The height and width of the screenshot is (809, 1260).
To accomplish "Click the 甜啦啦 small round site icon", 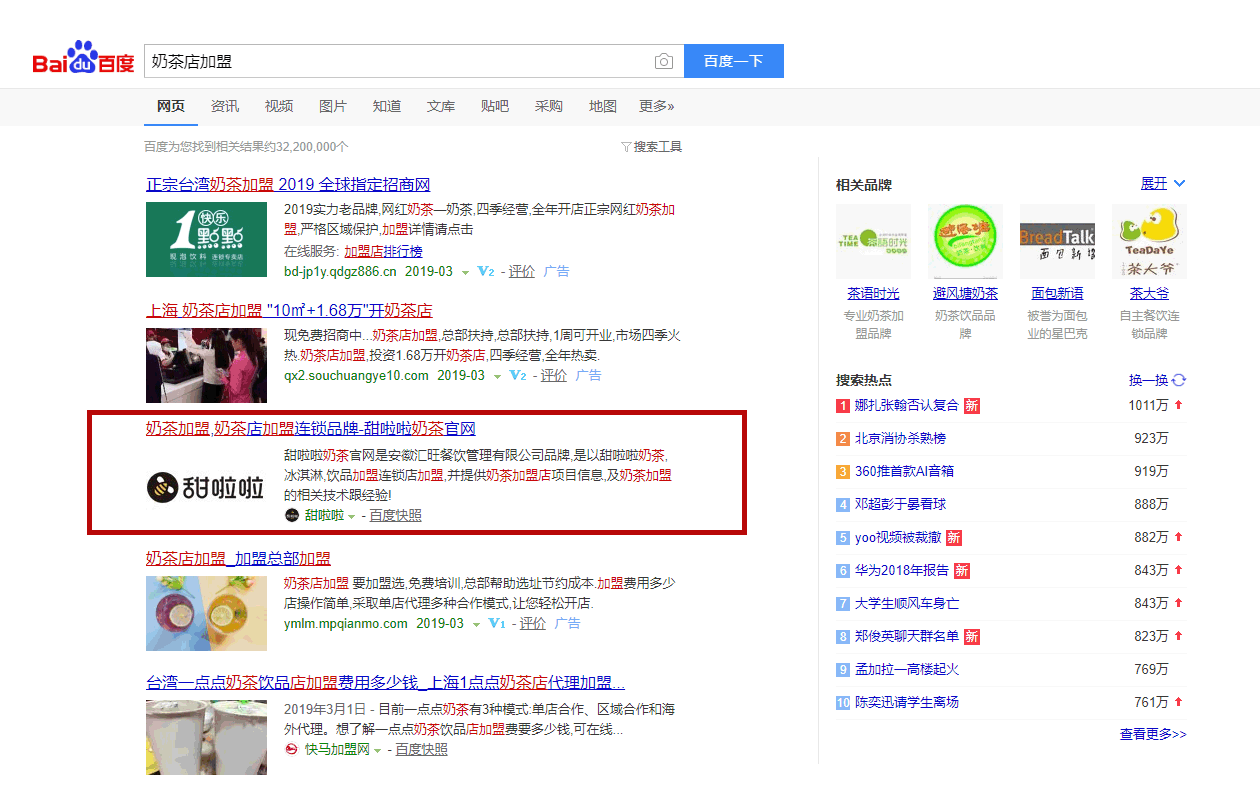I will coord(292,515).
